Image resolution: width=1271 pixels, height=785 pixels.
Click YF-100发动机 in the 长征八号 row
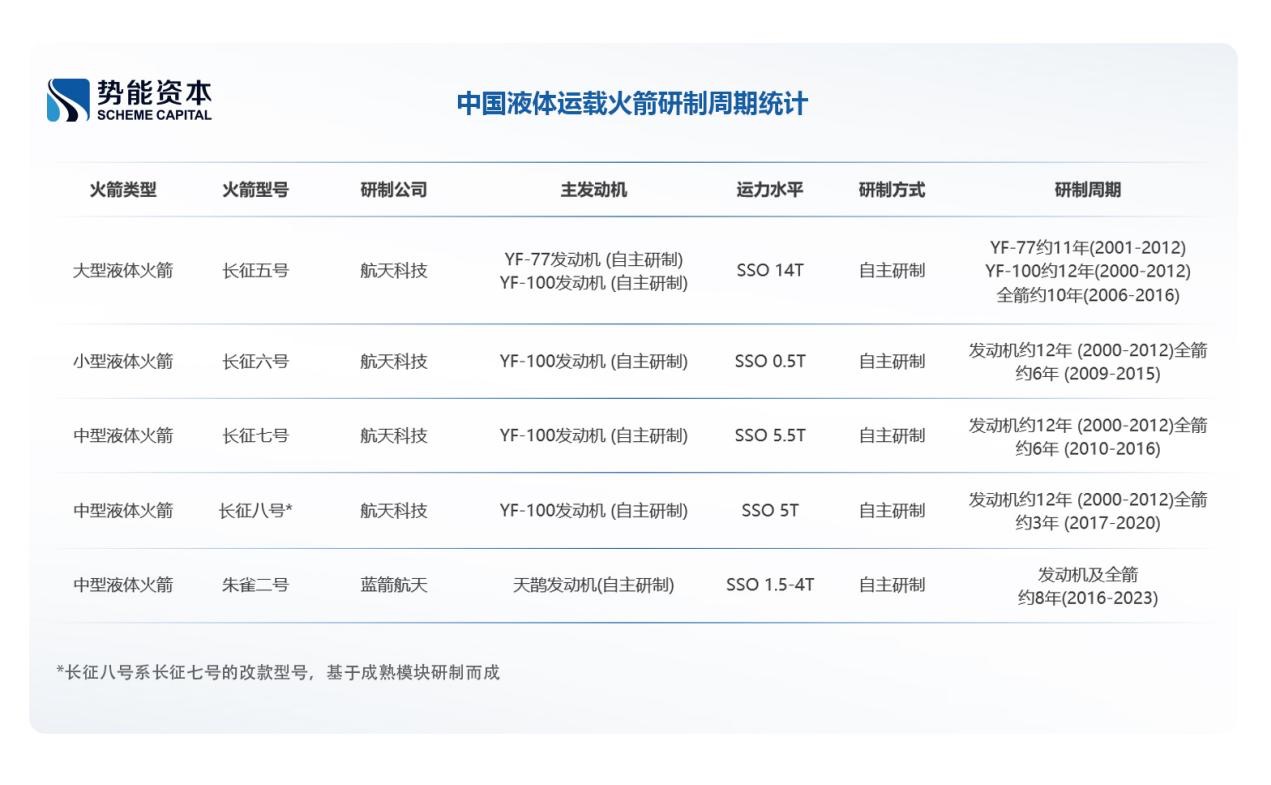coord(594,510)
